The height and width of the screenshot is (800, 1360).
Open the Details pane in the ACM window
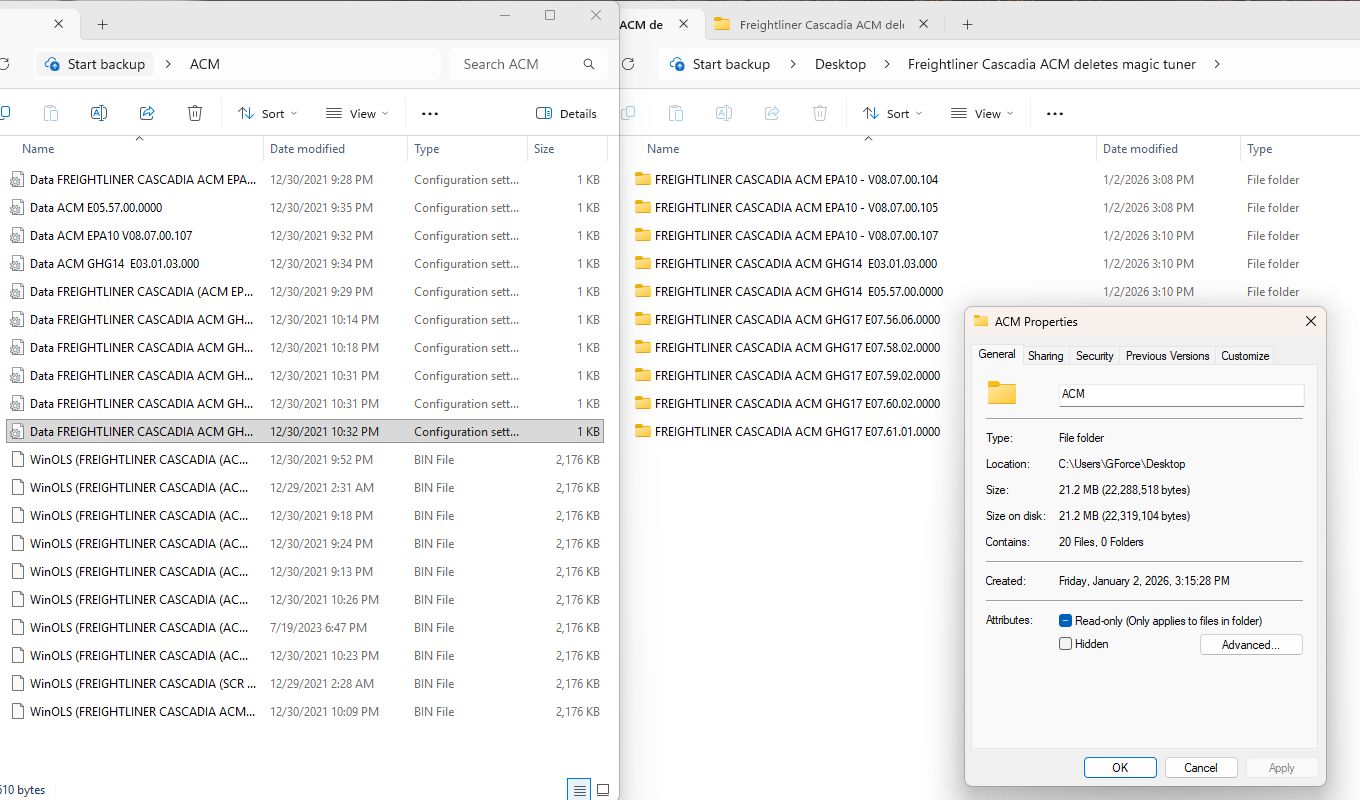567,114
